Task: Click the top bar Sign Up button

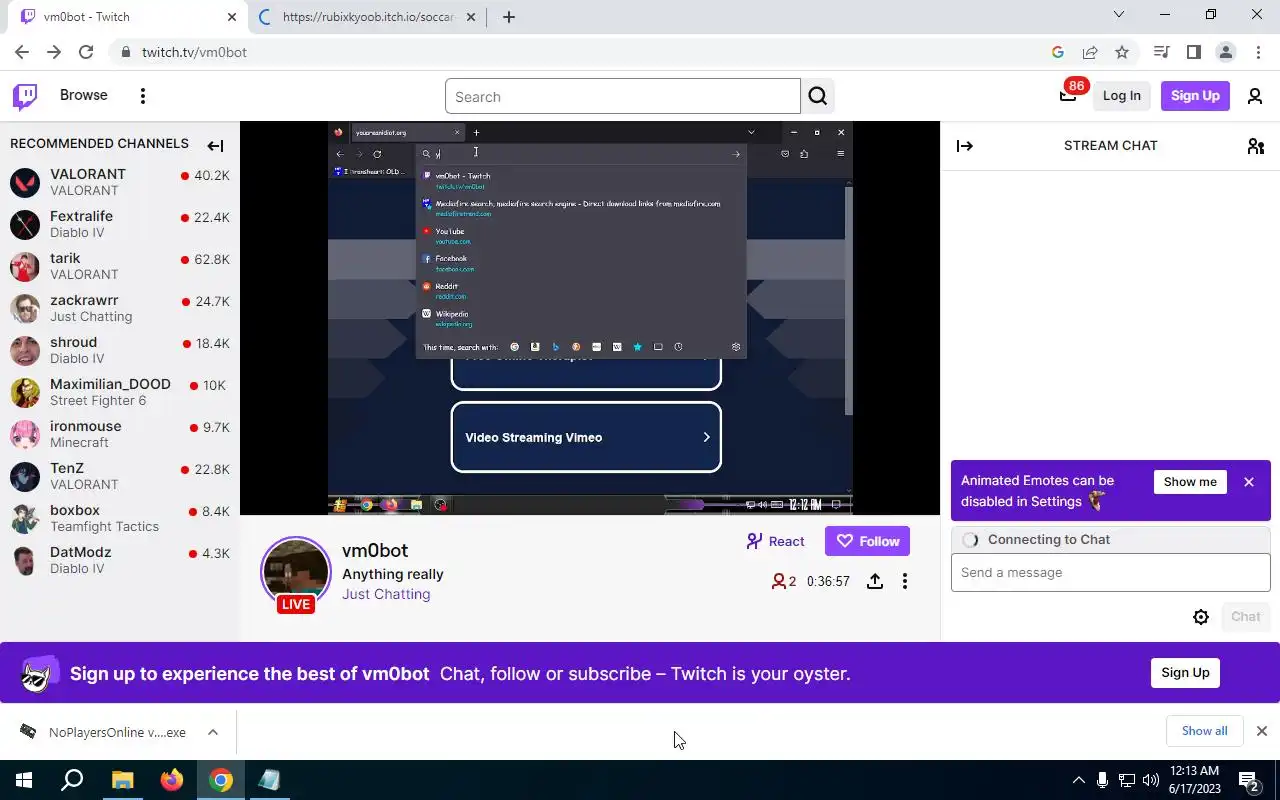Action: click(1195, 96)
